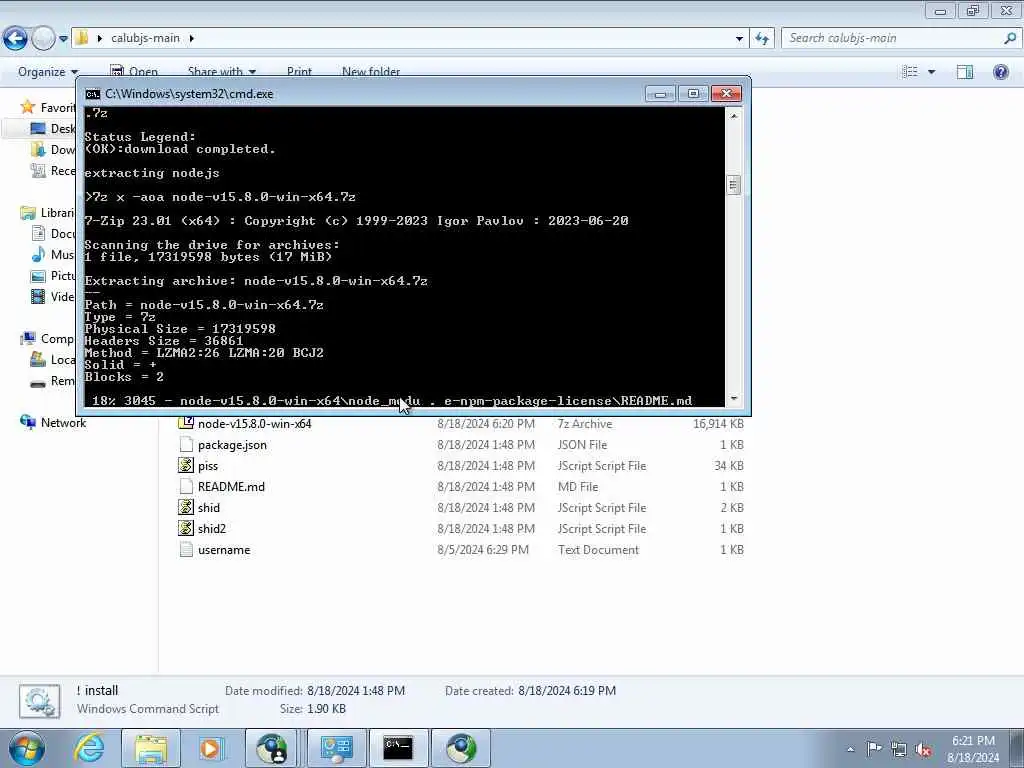The width and height of the screenshot is (1024, 768).
Task: Click the cmd window scrollbar thumb
Action: 733,185
